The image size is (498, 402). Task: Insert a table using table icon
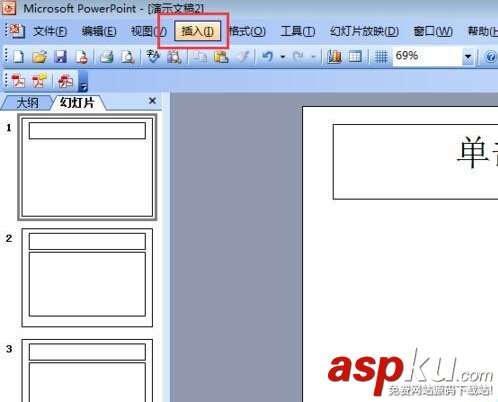pos(355,57)
